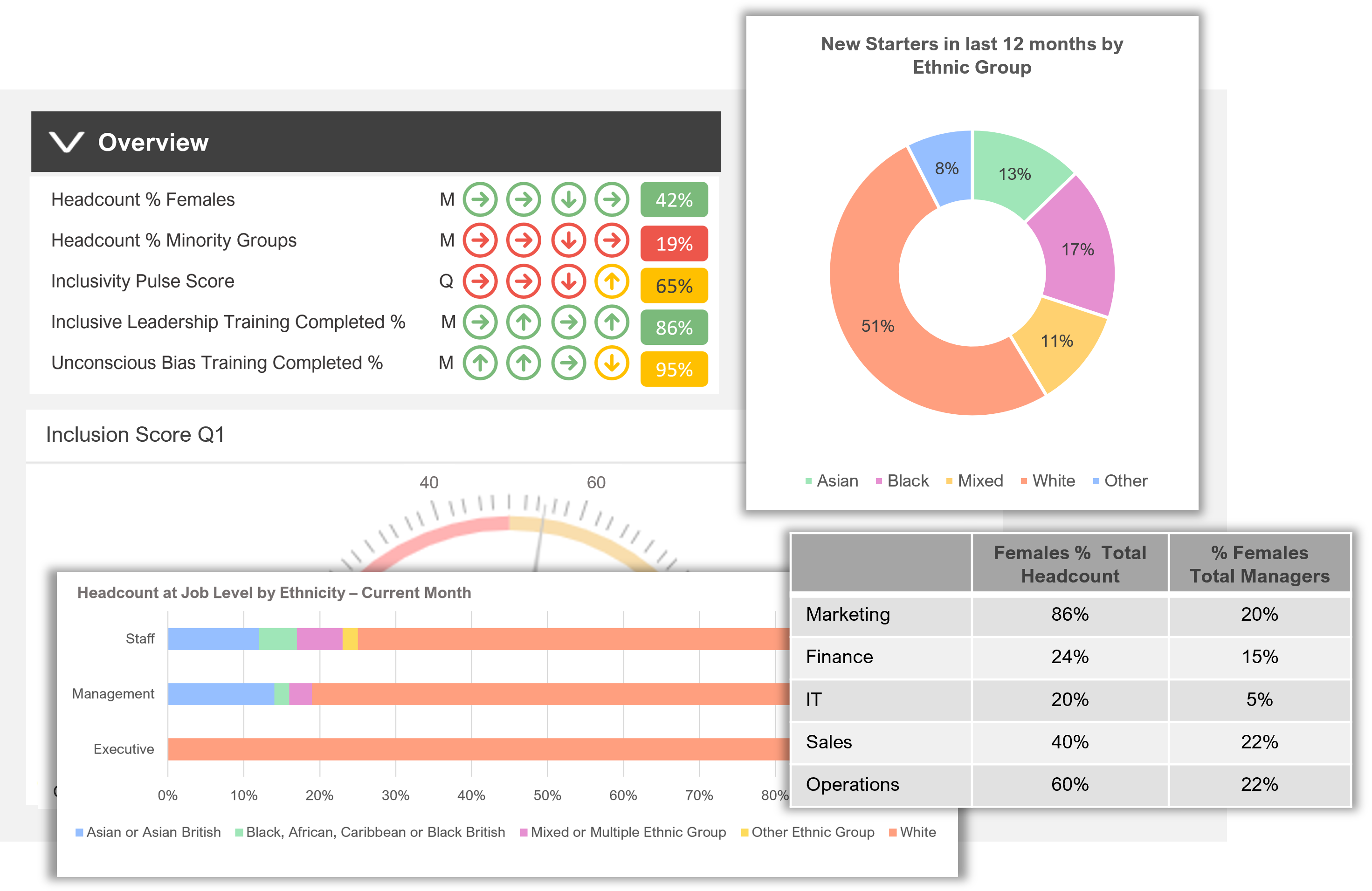
Task: Click the 'Headcount % Minority Groups' label
Action: click(173, 240)
